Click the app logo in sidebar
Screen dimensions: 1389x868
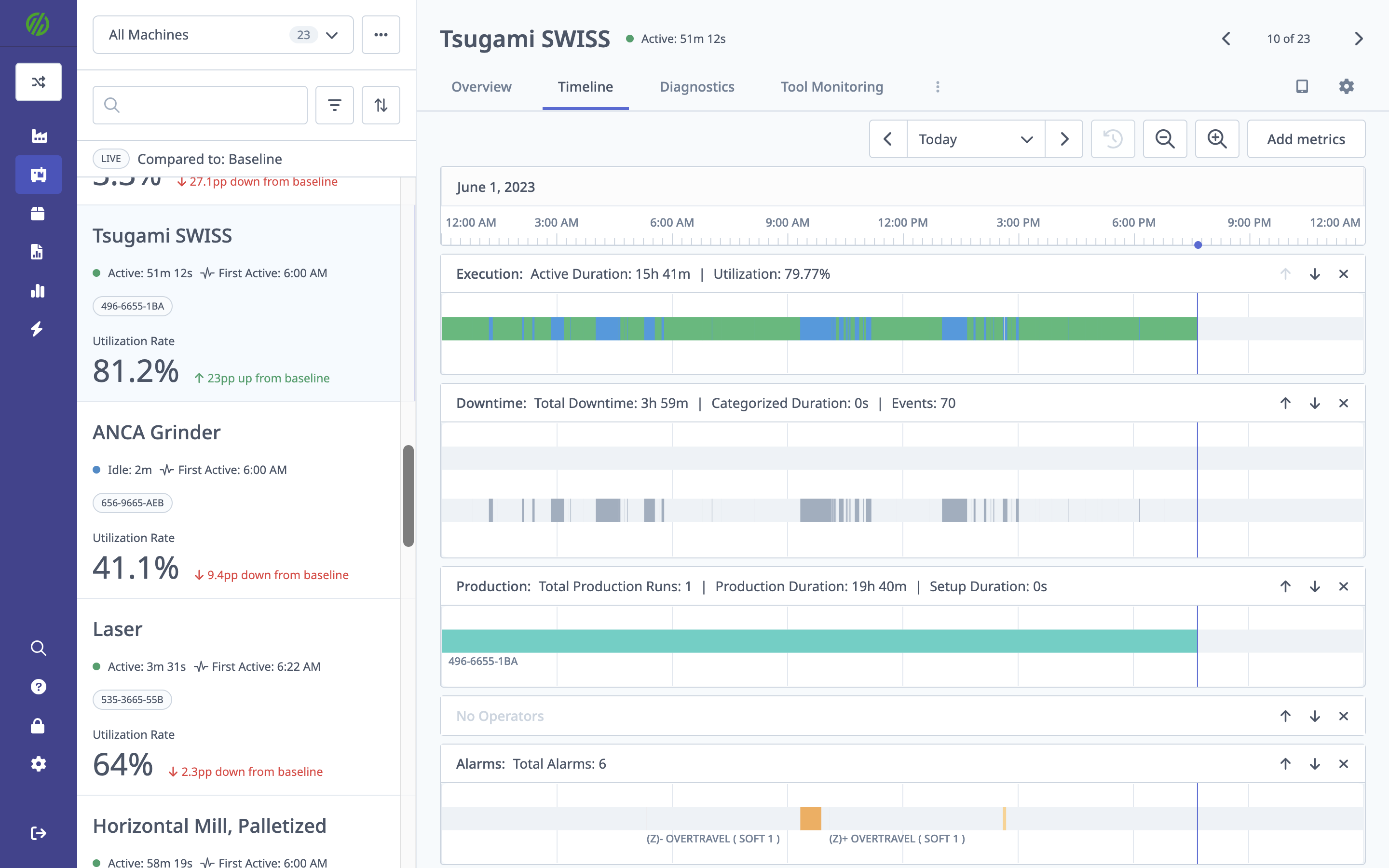click(x=38, y=24)
